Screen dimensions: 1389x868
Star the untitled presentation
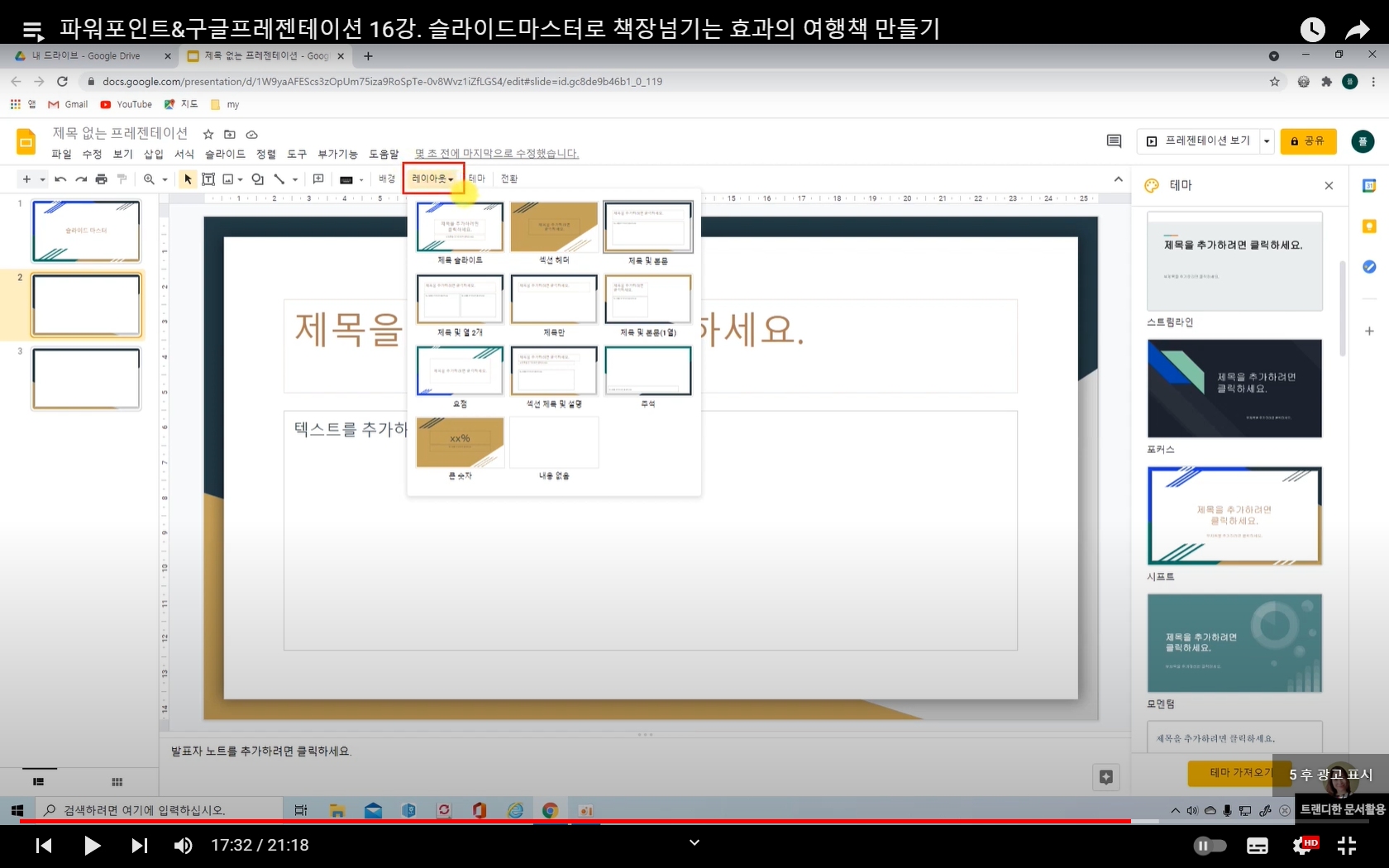[208, 134]
